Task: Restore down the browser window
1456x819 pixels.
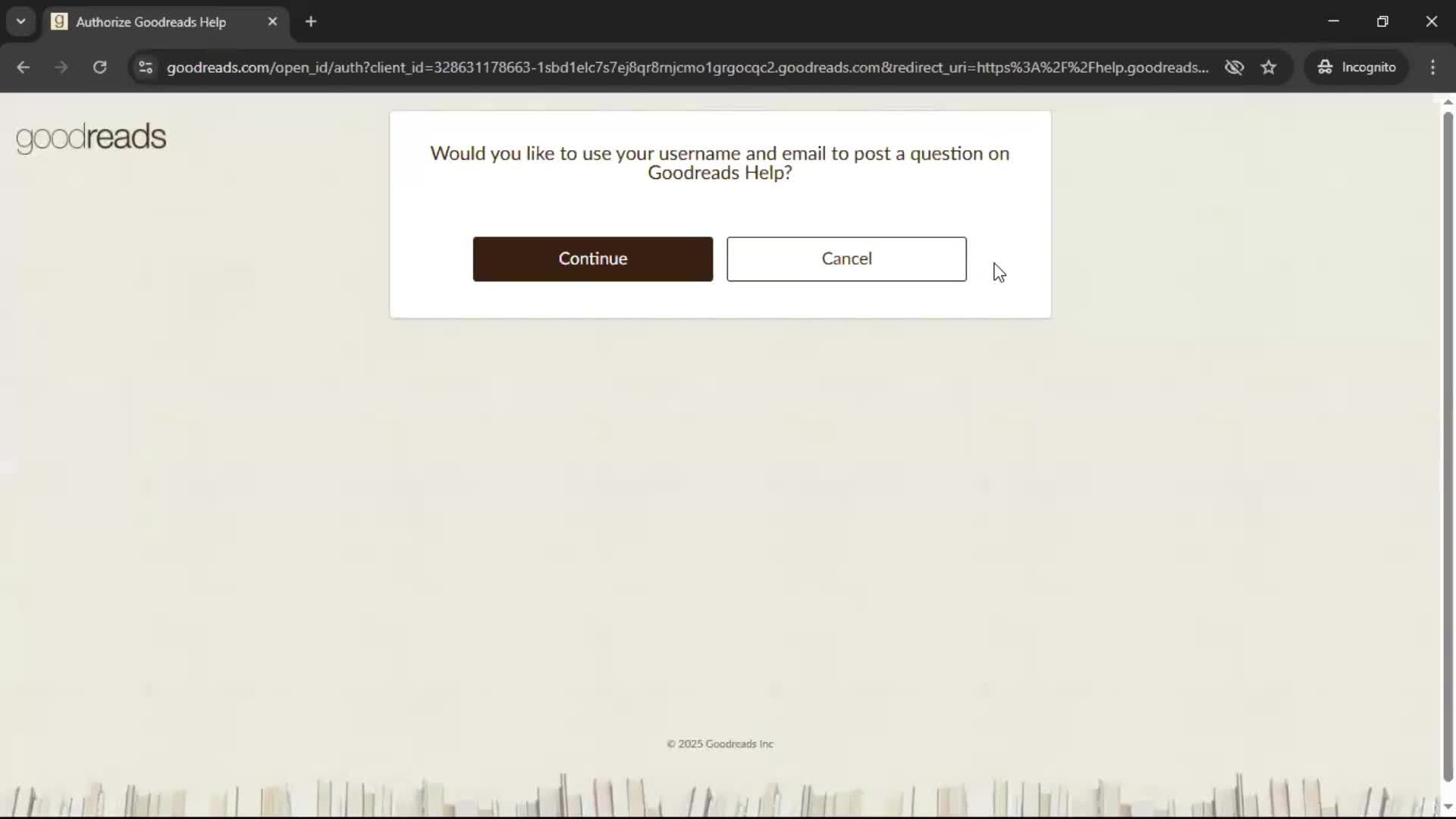Action: 1382,21
